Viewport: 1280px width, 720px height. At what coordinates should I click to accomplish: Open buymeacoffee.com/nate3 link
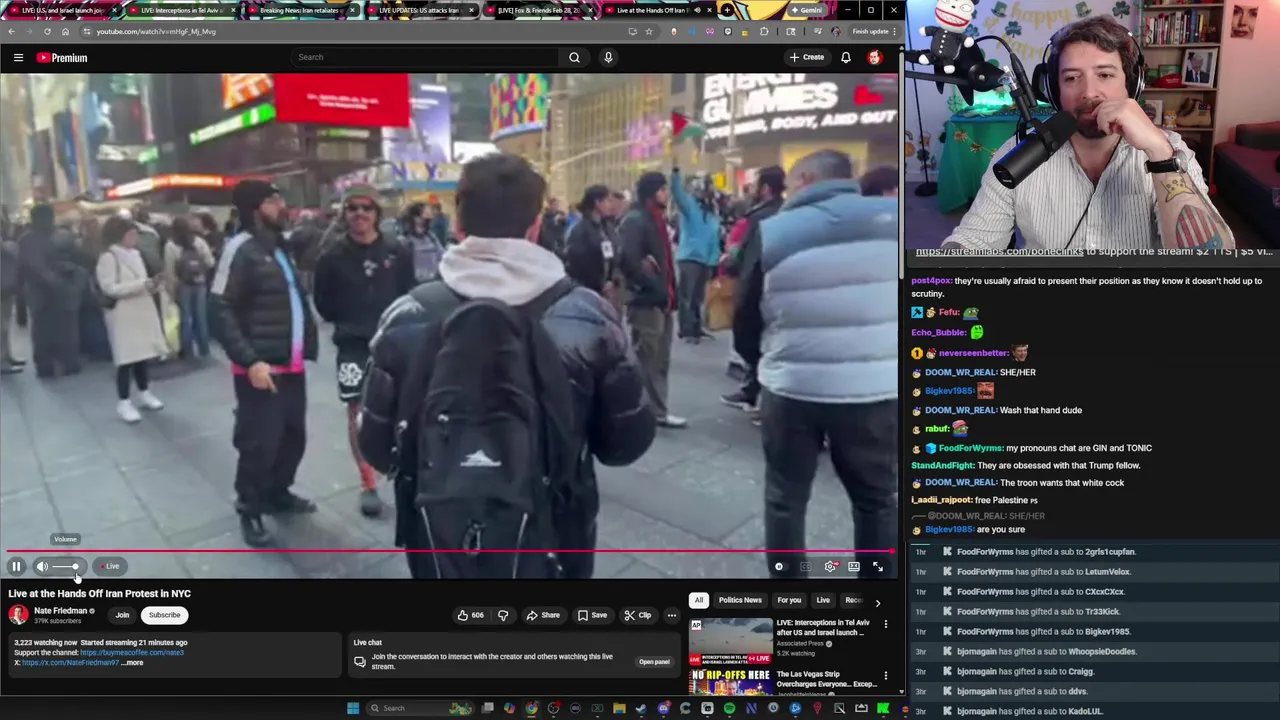132,652
